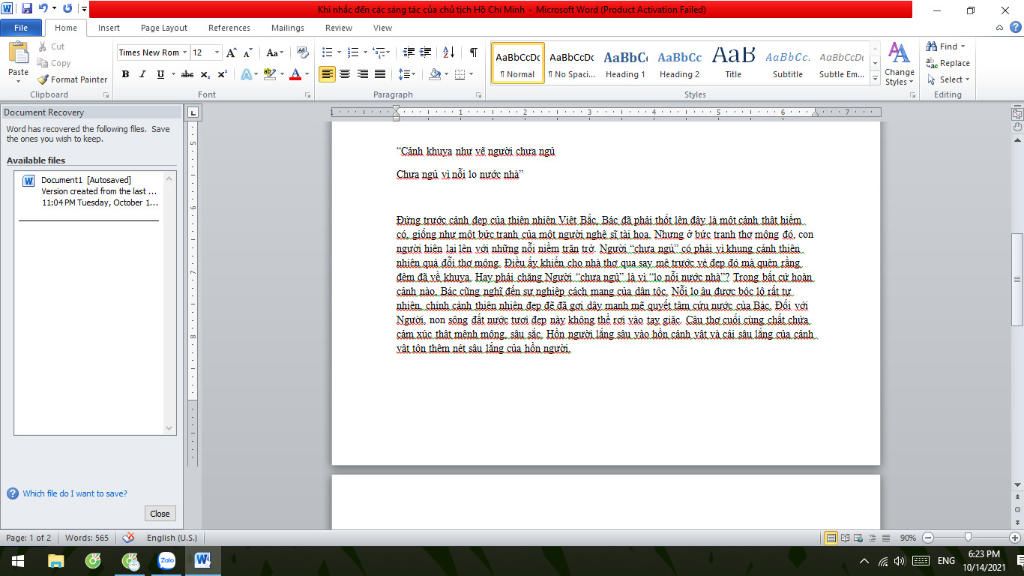Click the line spacing icon
This screenshot has height=576, width=1024.
point(405,74)
